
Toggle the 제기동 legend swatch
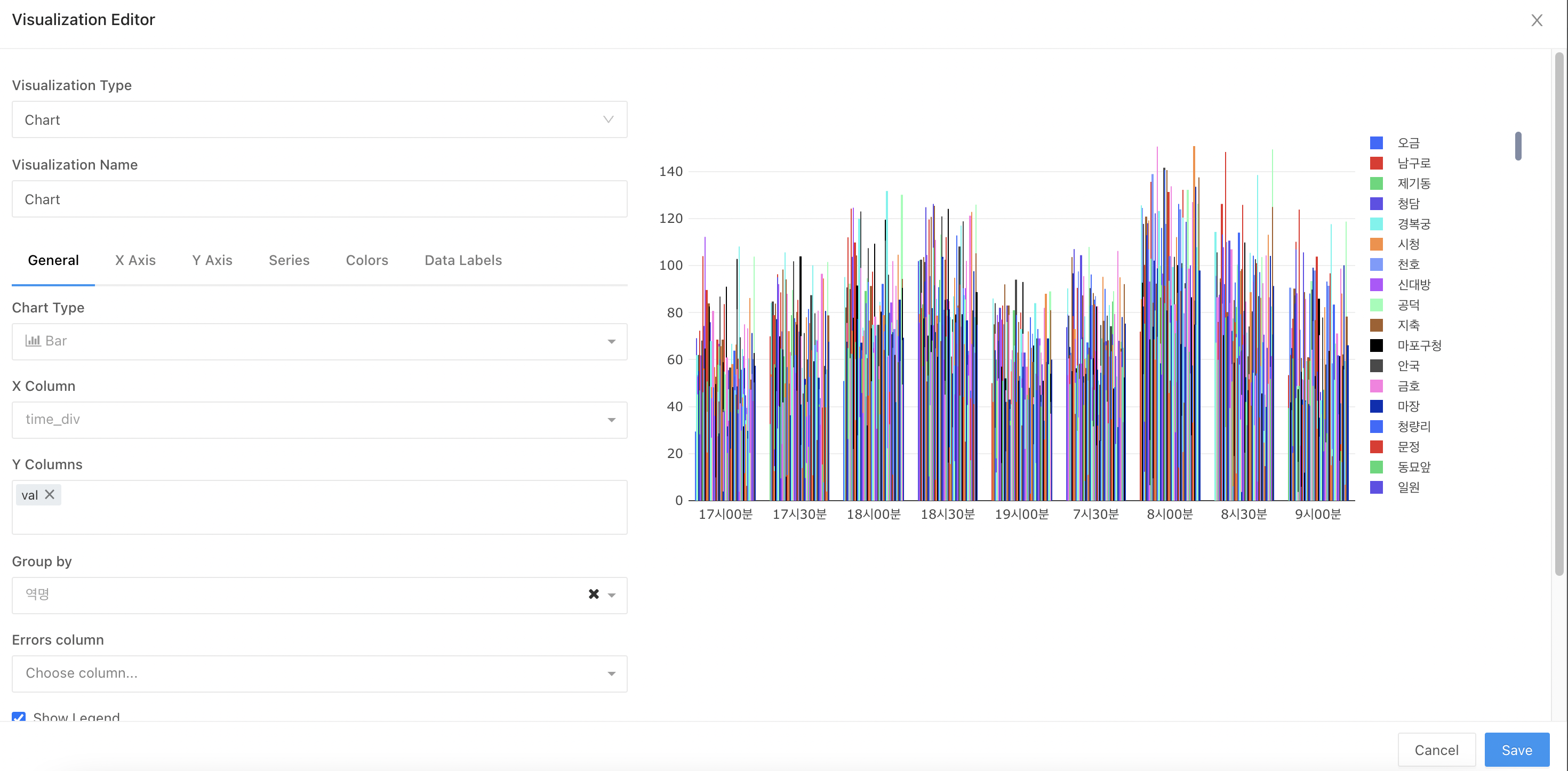click(1376, 183)
